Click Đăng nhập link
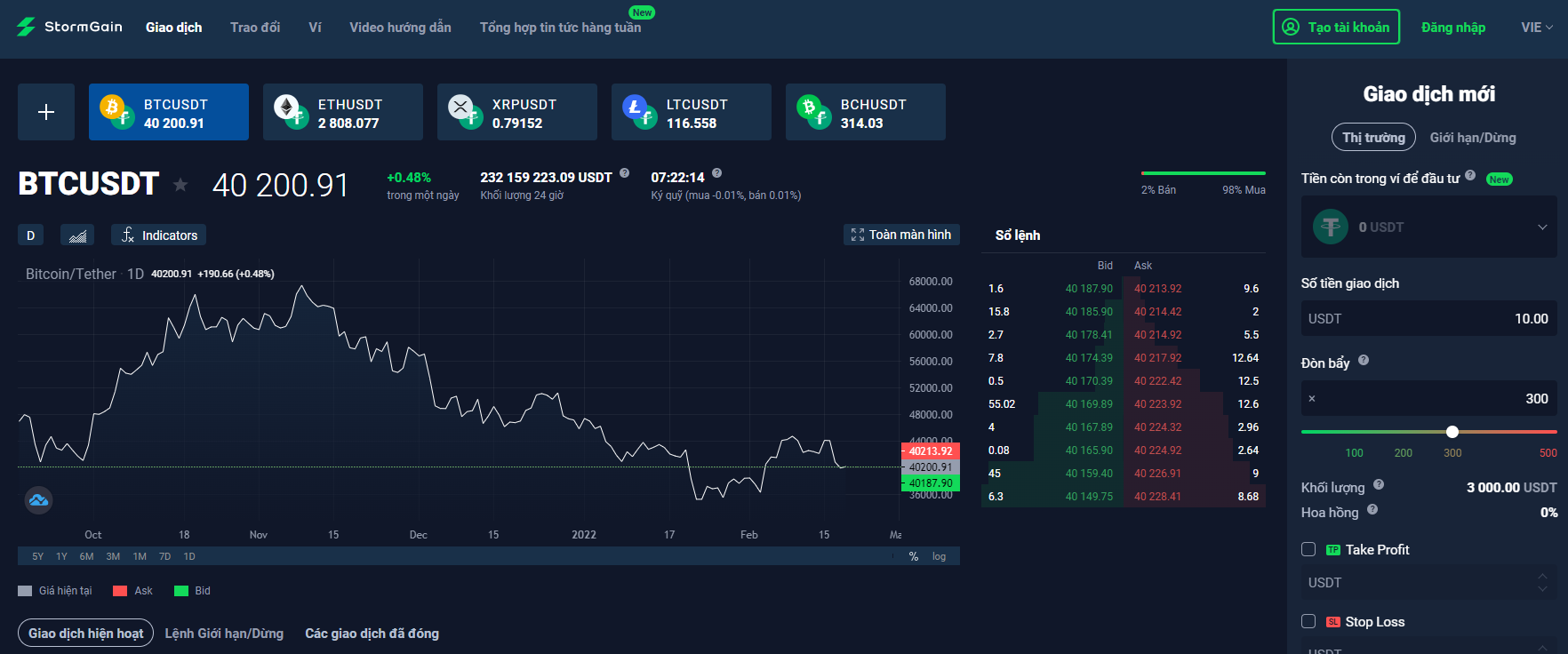1568x654 pixels. point(1453,28)
